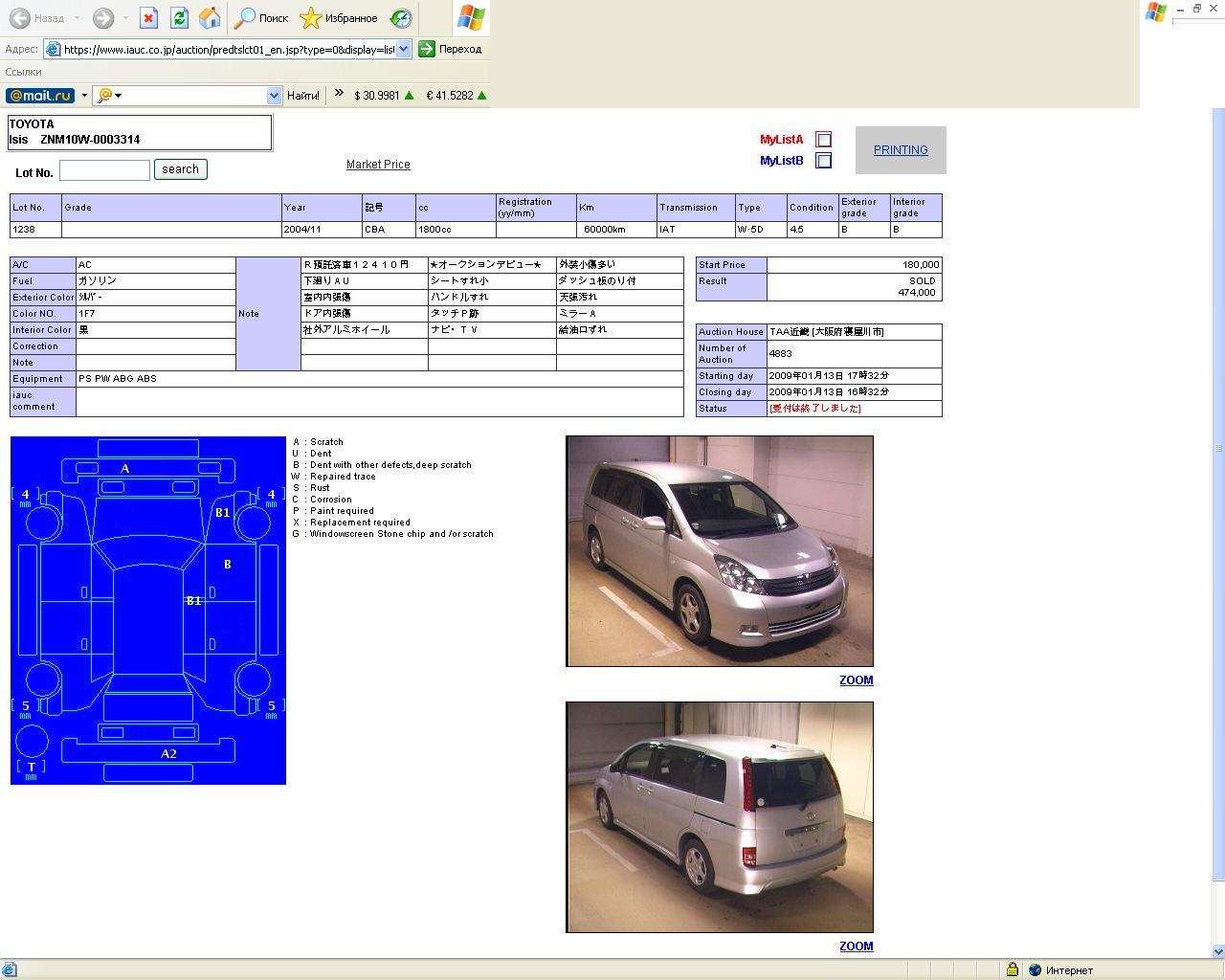
Task: Click the Интернет zone globe icon
Action: pyautogui.click(x=1035, y=969)
